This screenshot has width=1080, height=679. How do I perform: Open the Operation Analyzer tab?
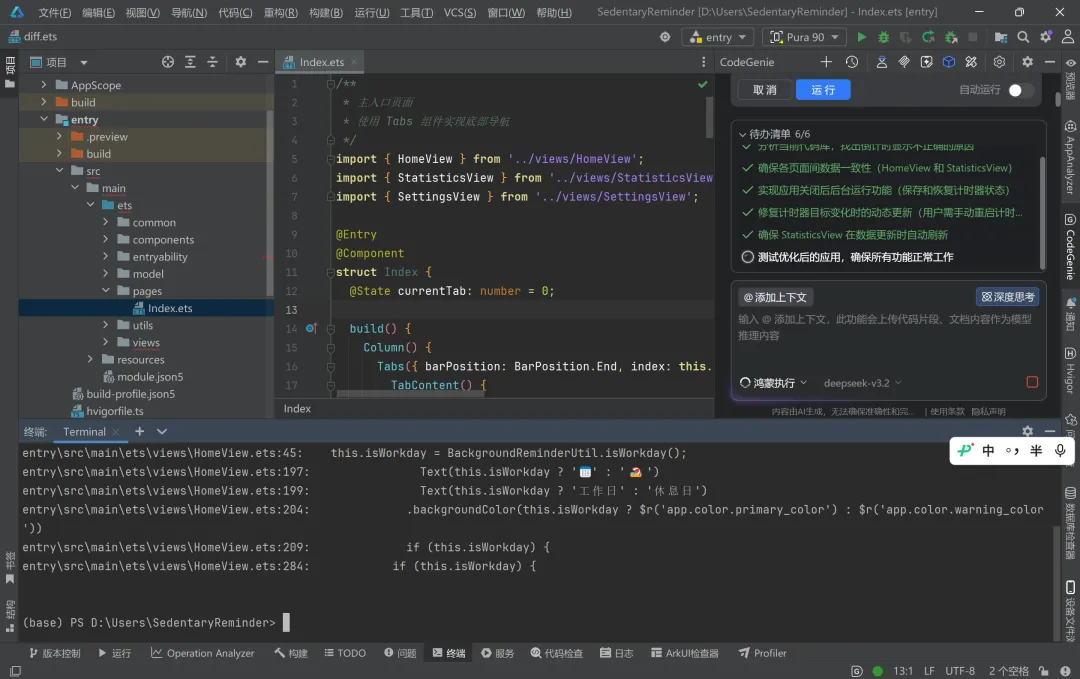tap(202, 653)
